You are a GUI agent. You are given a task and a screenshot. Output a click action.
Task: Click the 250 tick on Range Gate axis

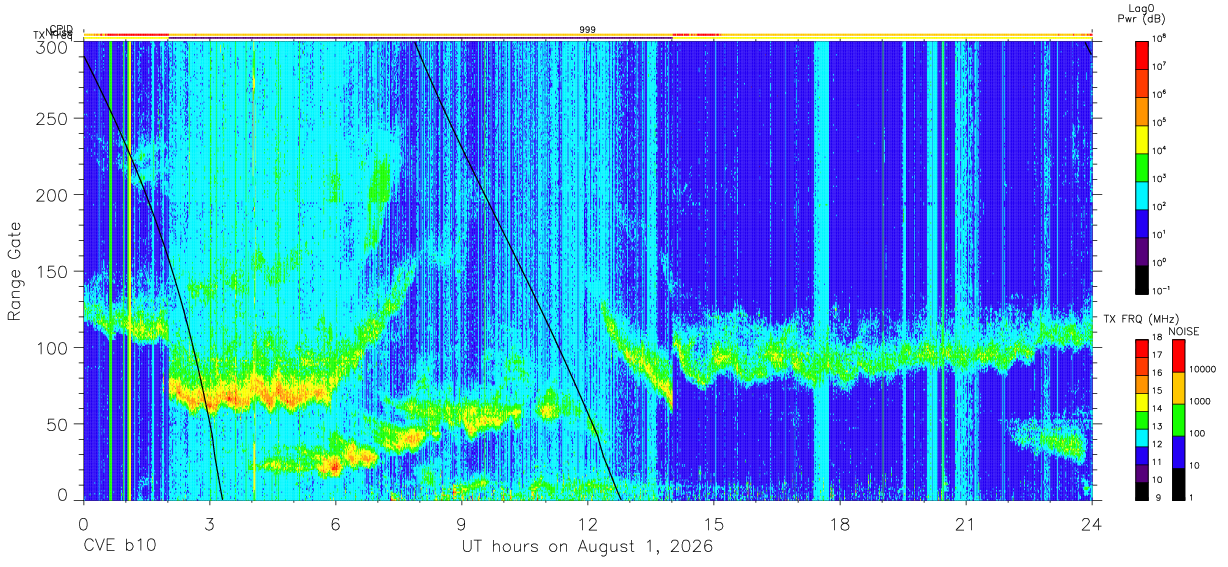click(52, 119)
